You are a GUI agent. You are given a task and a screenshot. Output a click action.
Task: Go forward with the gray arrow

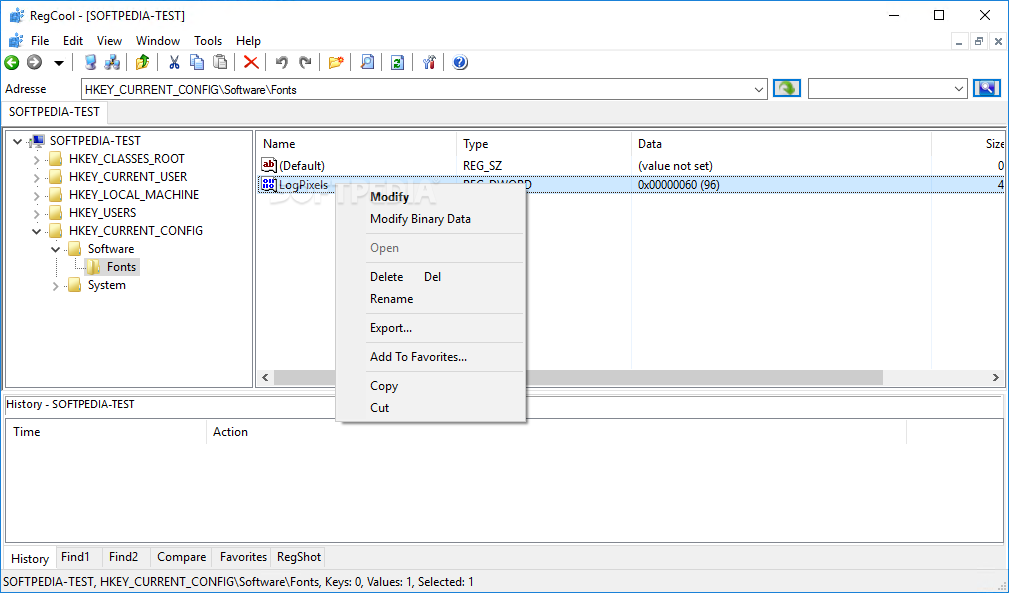[x=35, y=62]
